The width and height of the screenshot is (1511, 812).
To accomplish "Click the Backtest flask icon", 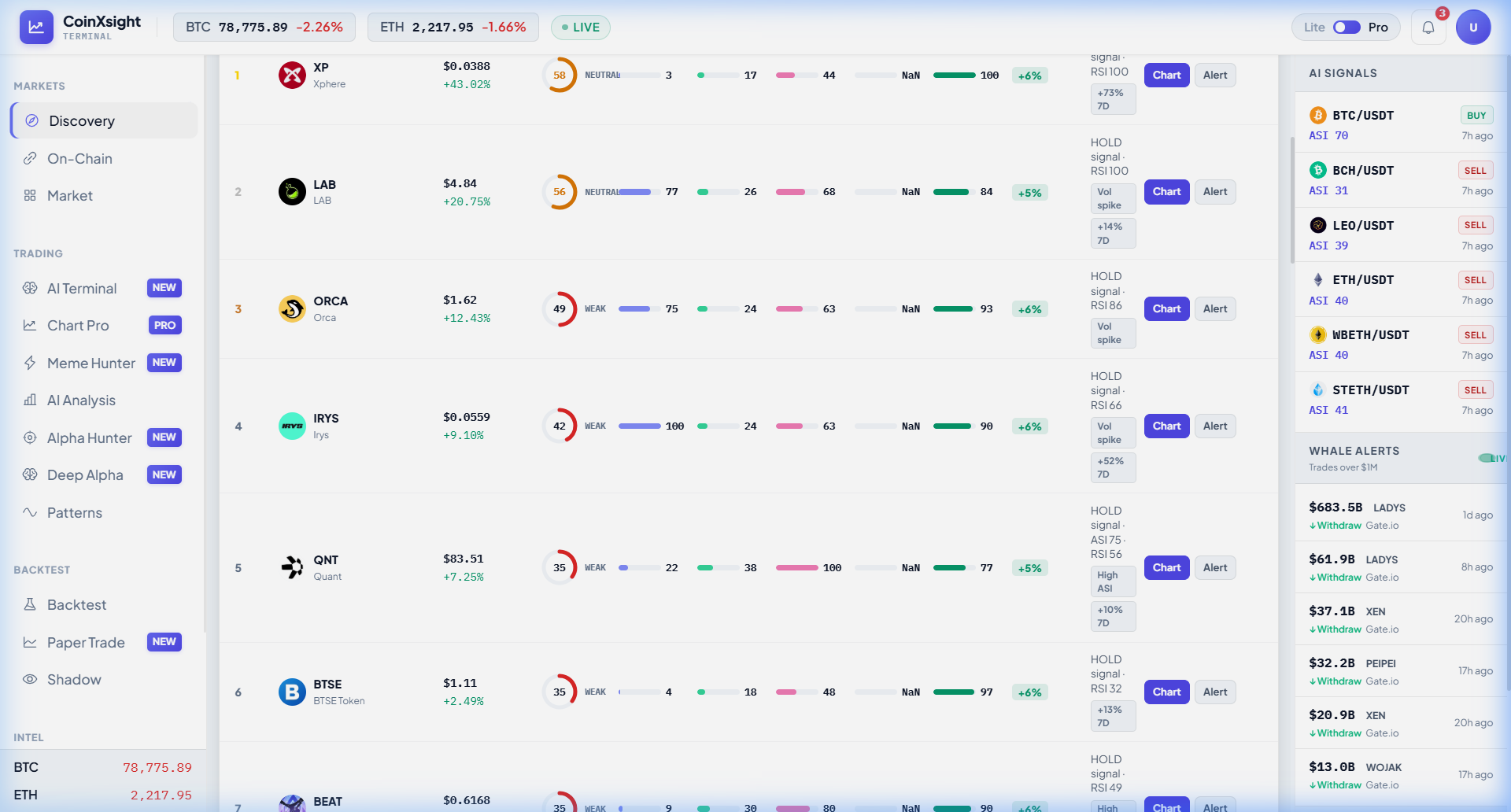I will (x=30, y=604).
